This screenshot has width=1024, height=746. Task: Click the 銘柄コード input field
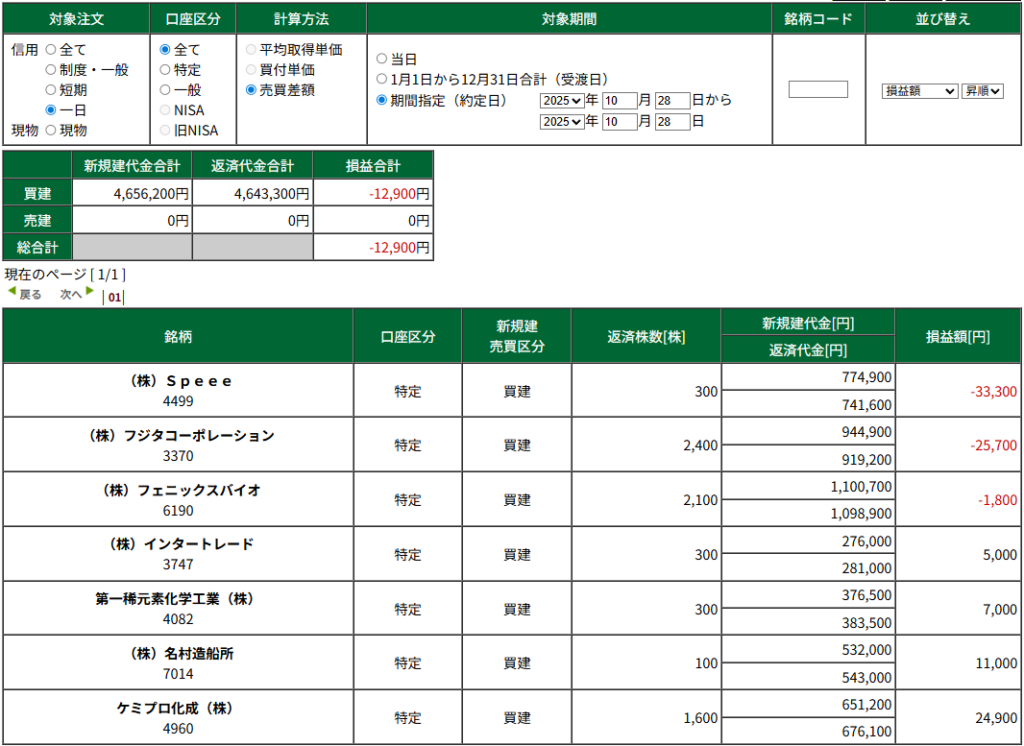click(x=817, y=90)
